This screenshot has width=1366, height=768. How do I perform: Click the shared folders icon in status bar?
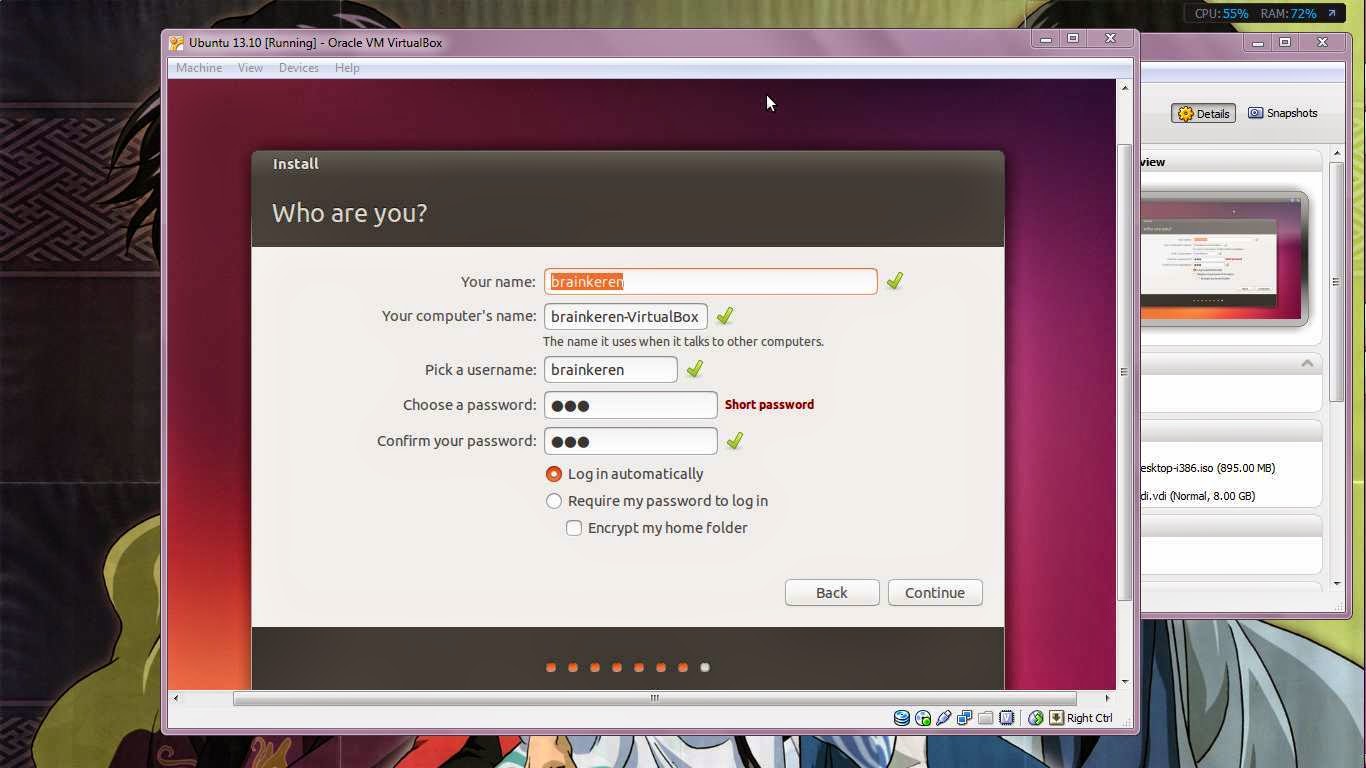click(986, 718)
